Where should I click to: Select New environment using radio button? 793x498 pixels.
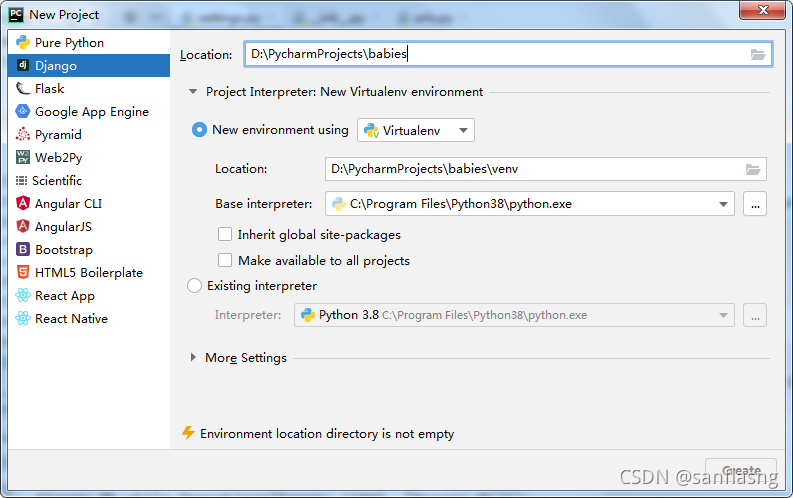tap(199, 130)
